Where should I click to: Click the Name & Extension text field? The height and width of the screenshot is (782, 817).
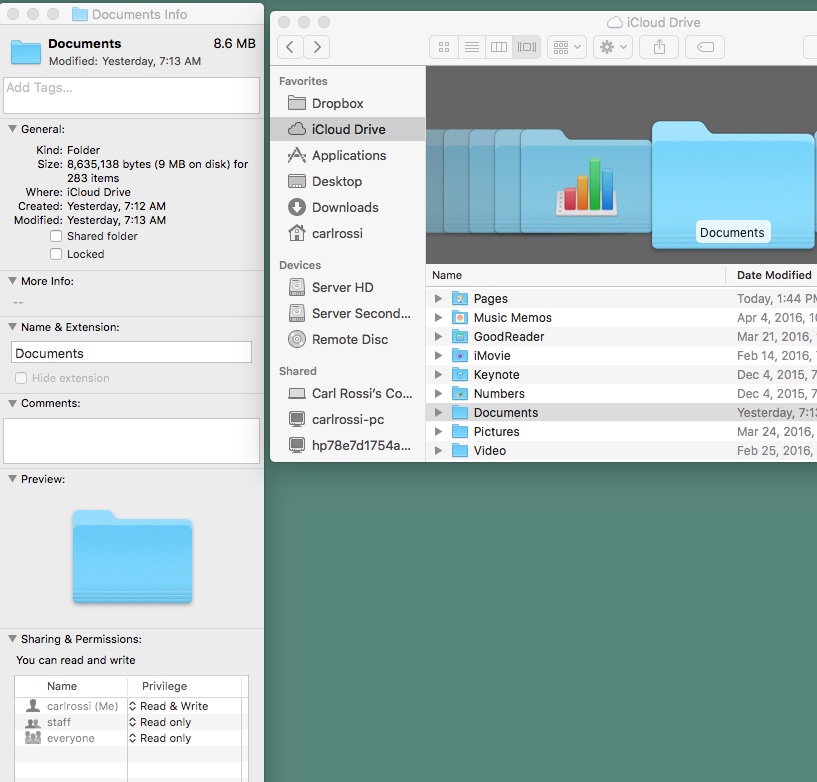pos(131,353)
